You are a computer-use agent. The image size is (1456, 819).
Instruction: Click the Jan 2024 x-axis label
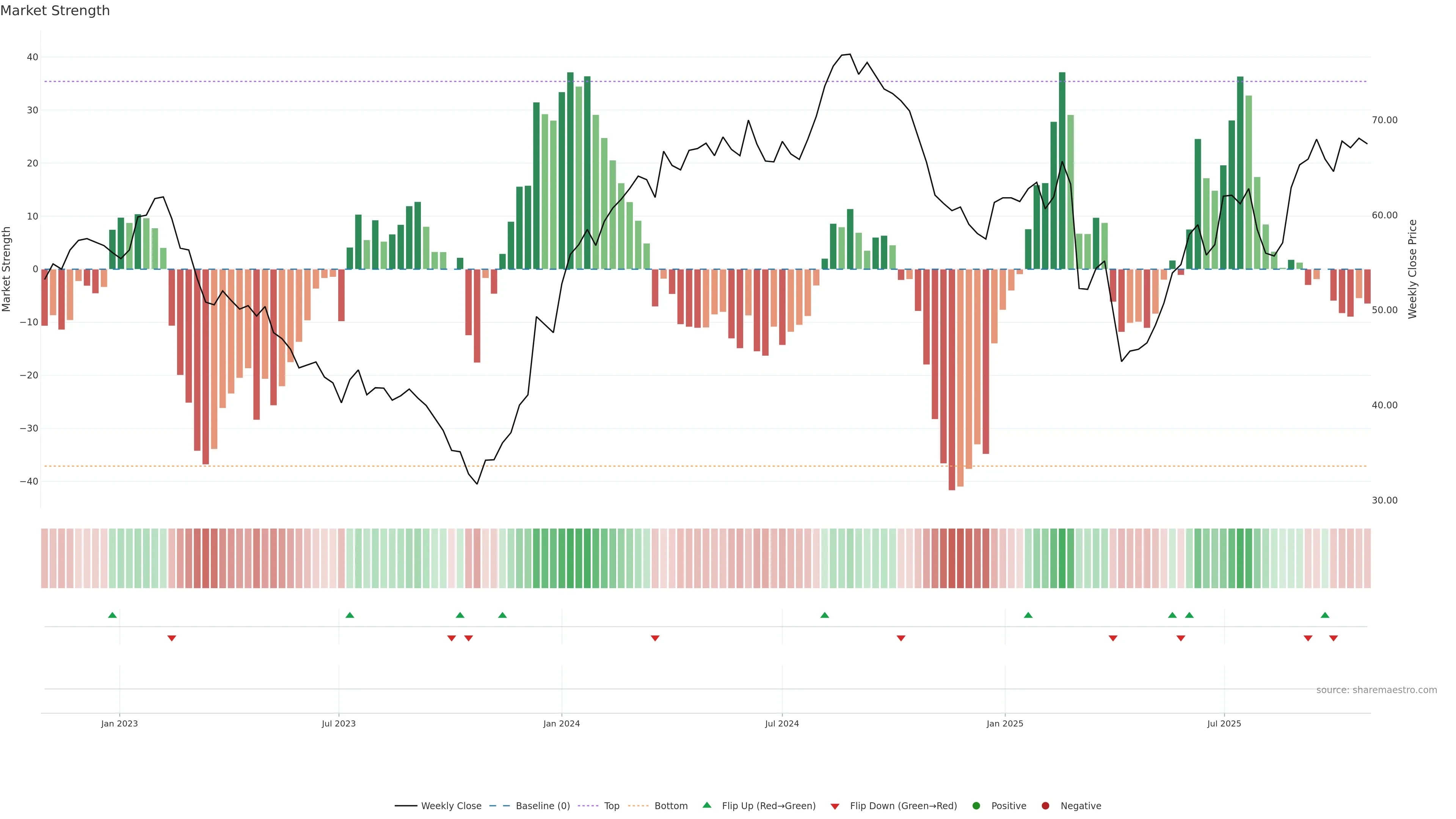[x=561, y=723]
